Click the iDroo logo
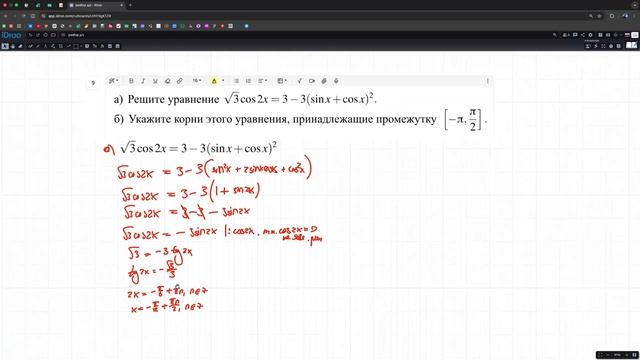Viewport: 640px width, 360px height. pos(11,35)
